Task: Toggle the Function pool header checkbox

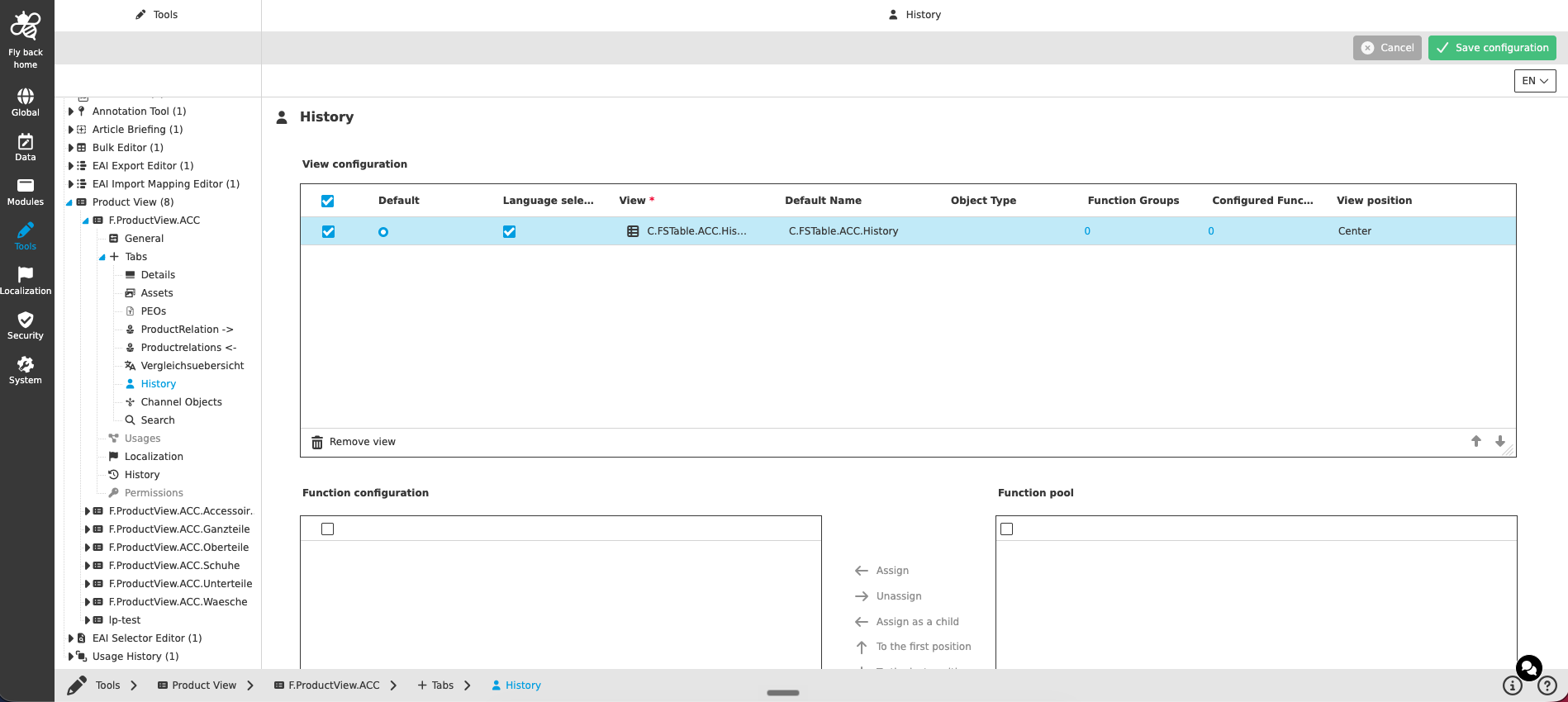Action: tap(1006, 529)
